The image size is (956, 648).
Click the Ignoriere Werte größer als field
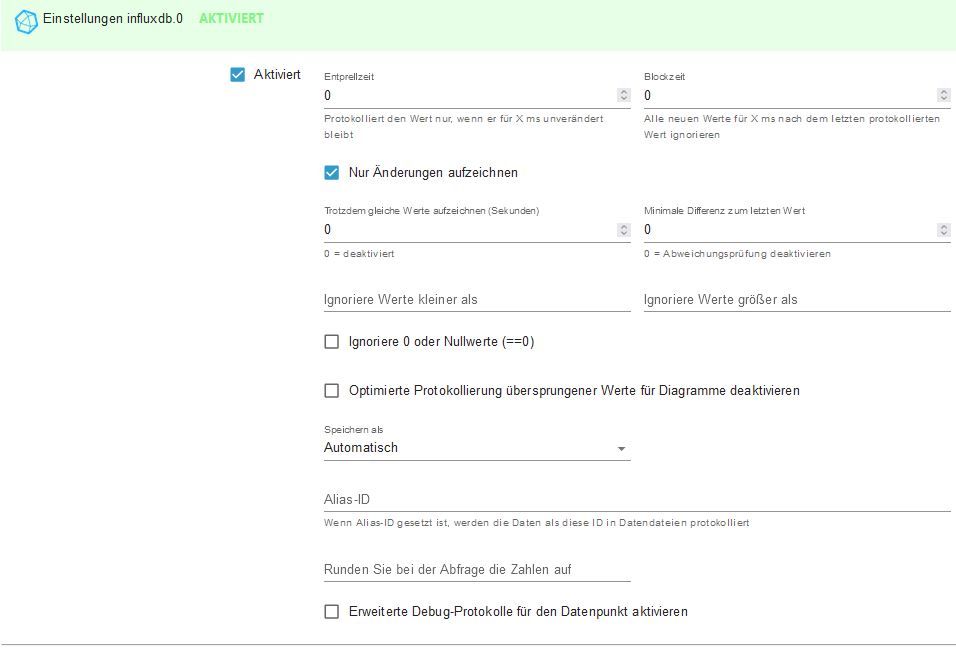[x=797, y=300]
